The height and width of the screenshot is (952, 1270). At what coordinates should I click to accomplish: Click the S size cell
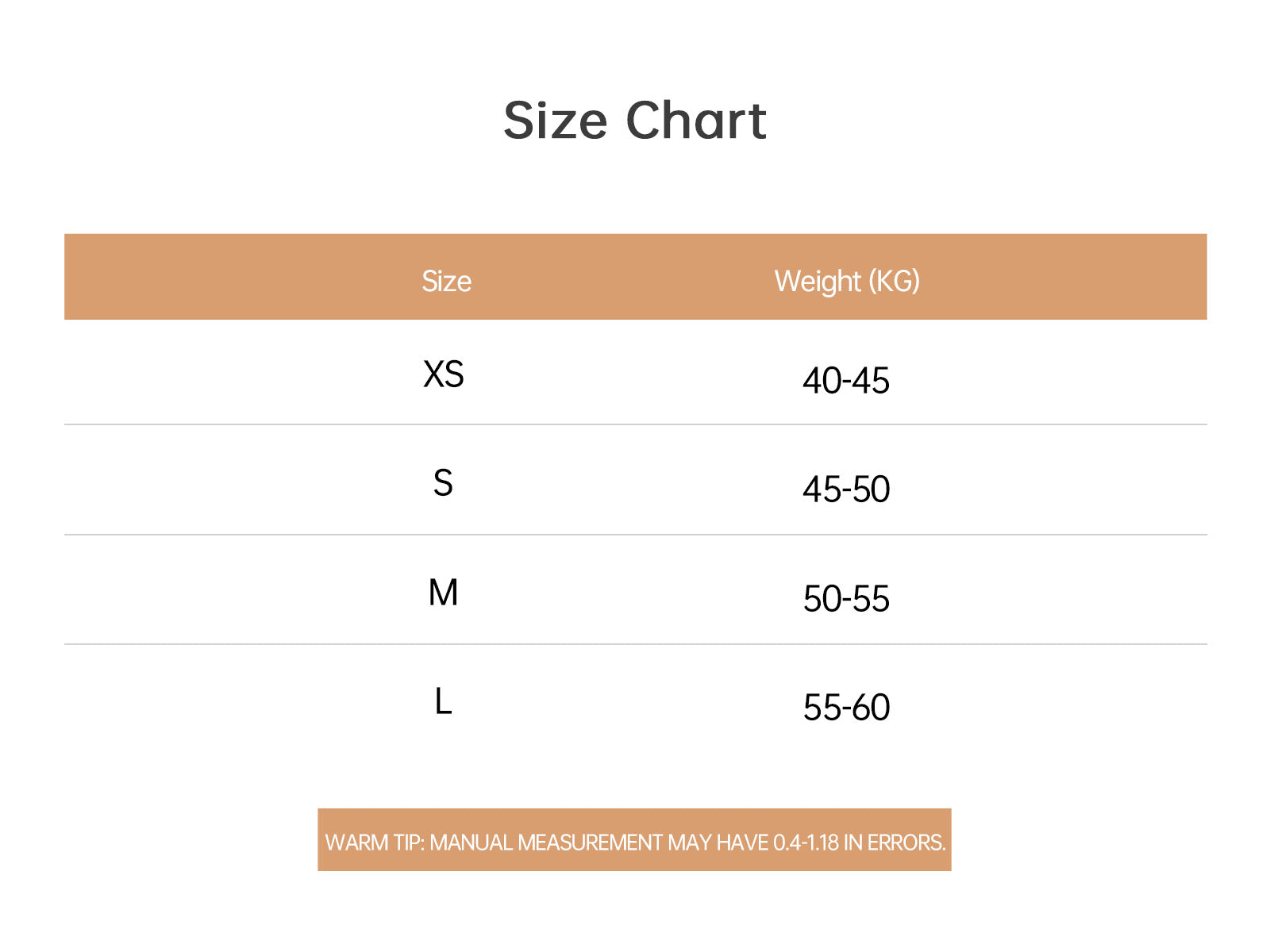pos(443,483)
